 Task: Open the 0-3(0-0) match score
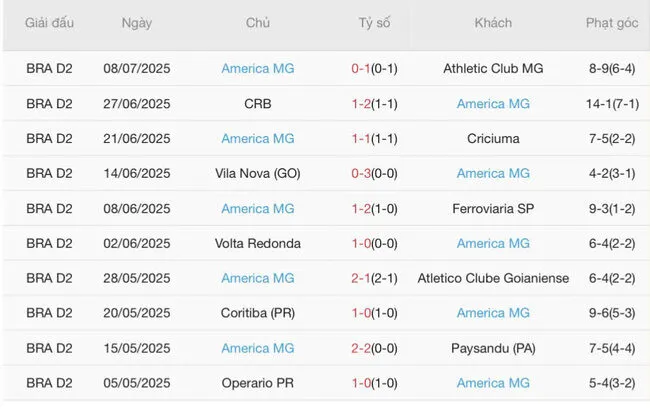pyautogui.click(x=375, y=174)
